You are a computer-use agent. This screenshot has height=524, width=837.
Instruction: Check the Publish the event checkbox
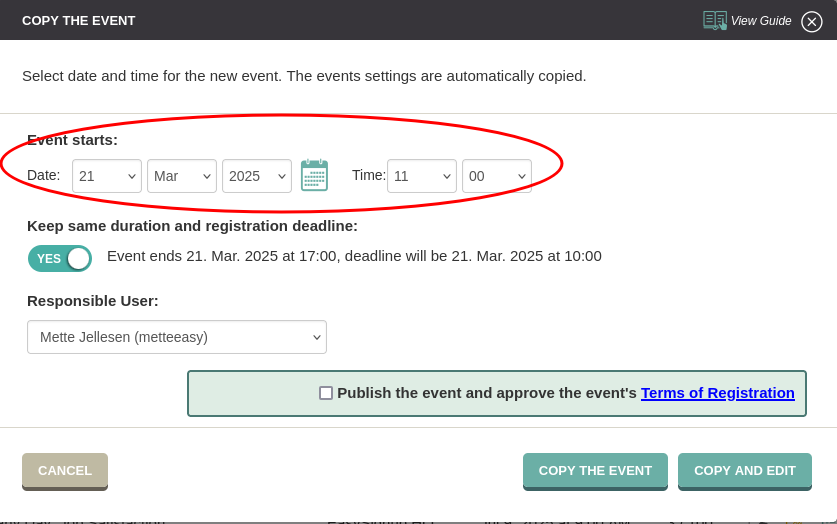[x=326, y=393]
